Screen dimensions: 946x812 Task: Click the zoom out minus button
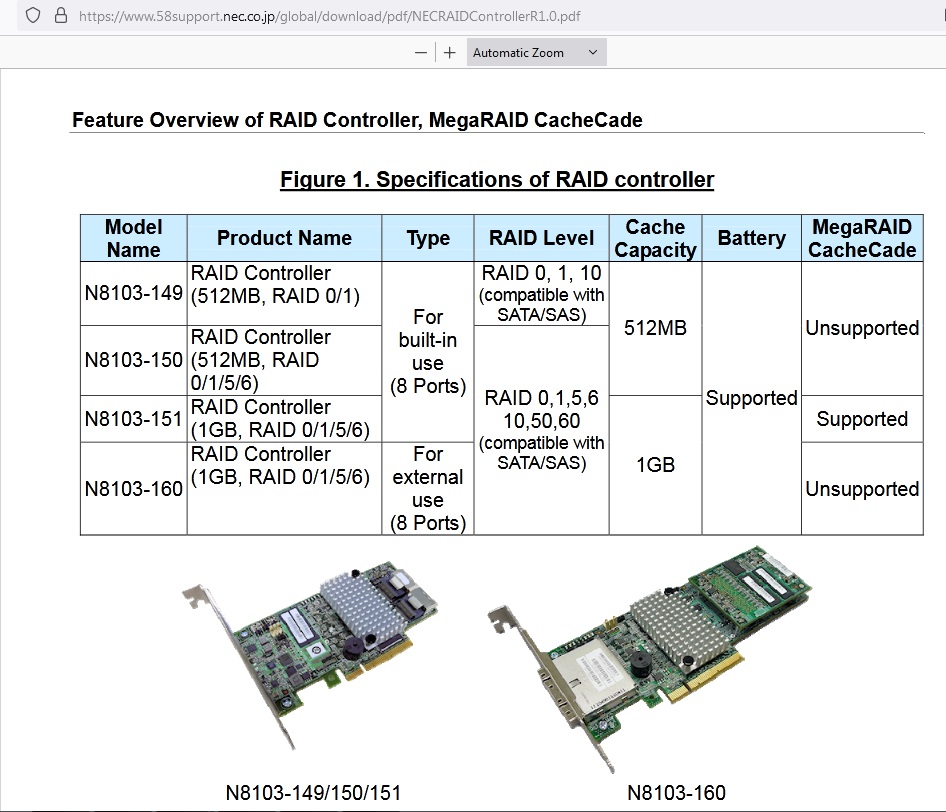(421, 53)
